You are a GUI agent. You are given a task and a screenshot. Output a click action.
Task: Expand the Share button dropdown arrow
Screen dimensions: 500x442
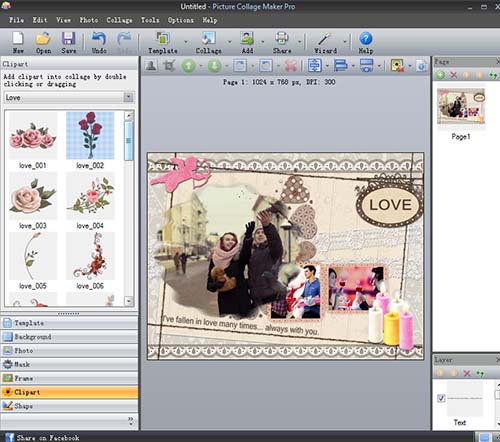[x=299, y=42]
